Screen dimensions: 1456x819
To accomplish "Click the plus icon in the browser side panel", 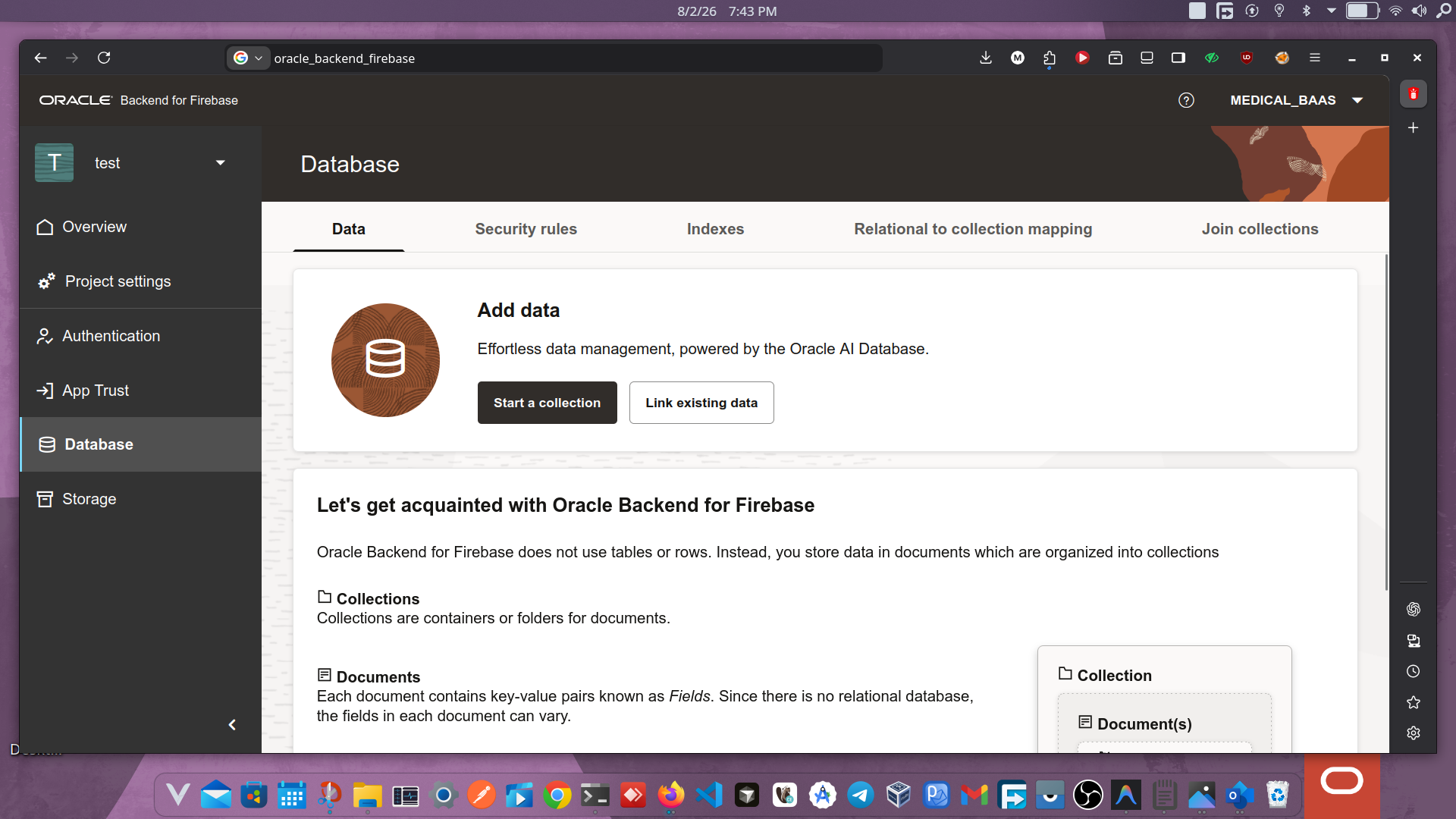I will (1413, 128).
